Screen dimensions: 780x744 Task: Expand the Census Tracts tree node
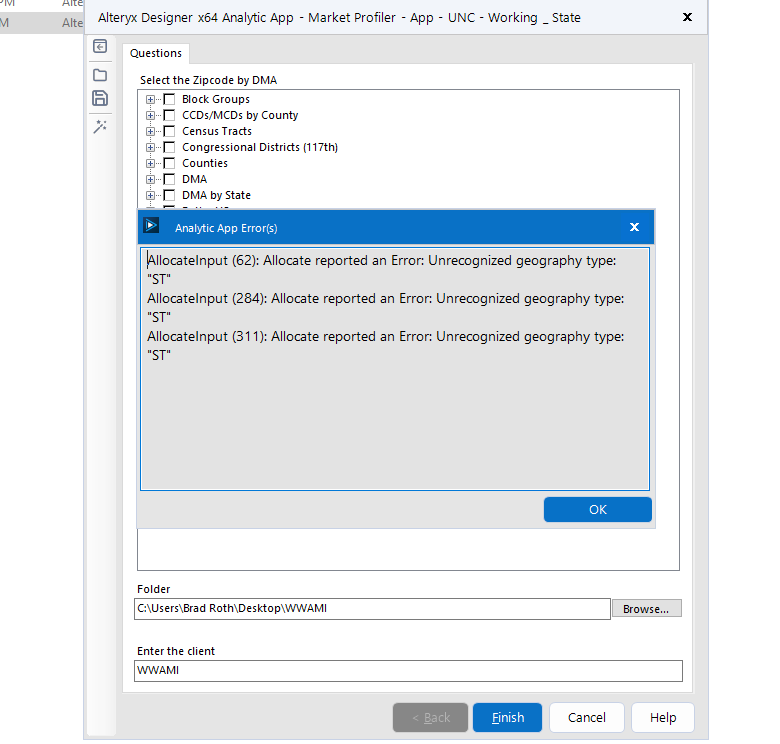point(150,131)
